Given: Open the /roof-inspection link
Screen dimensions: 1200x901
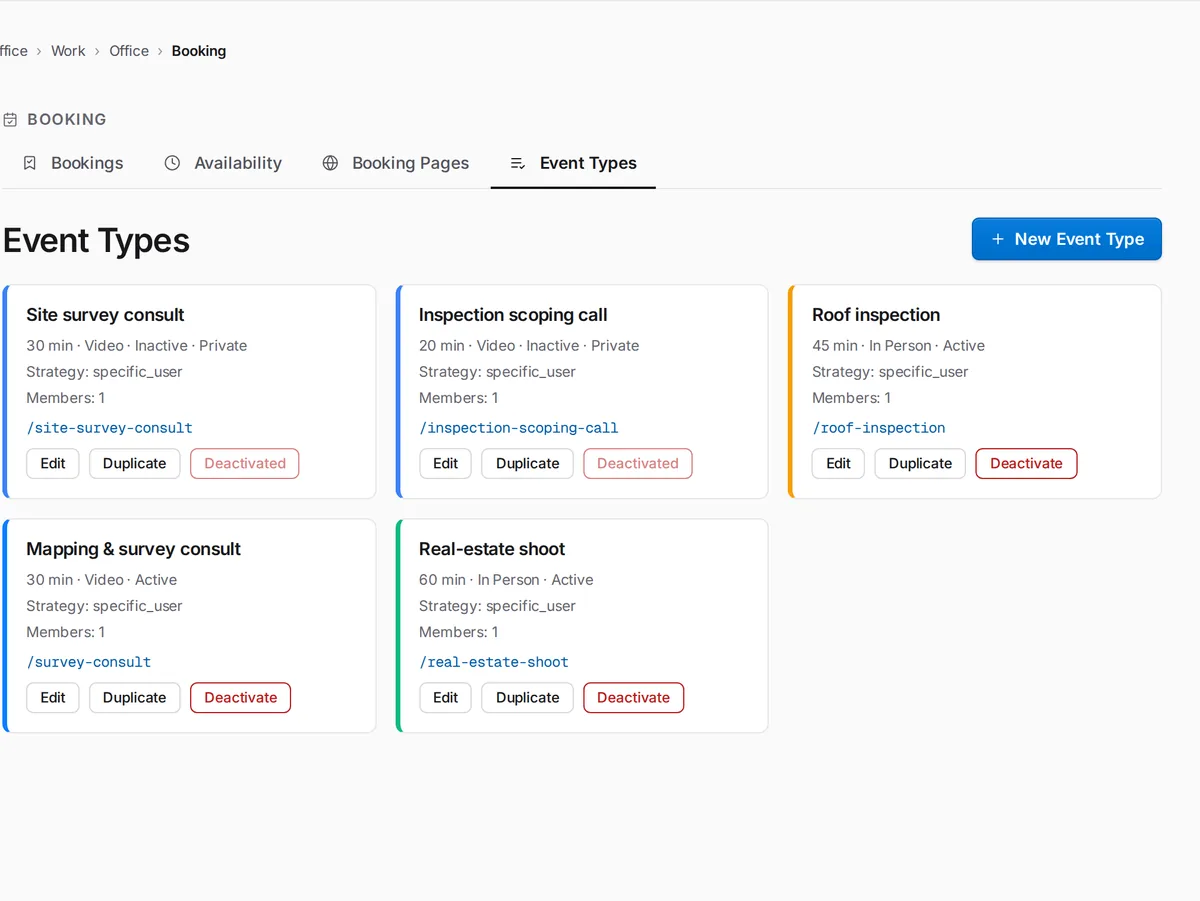Looking at the screenshot, I should [878, 428].
